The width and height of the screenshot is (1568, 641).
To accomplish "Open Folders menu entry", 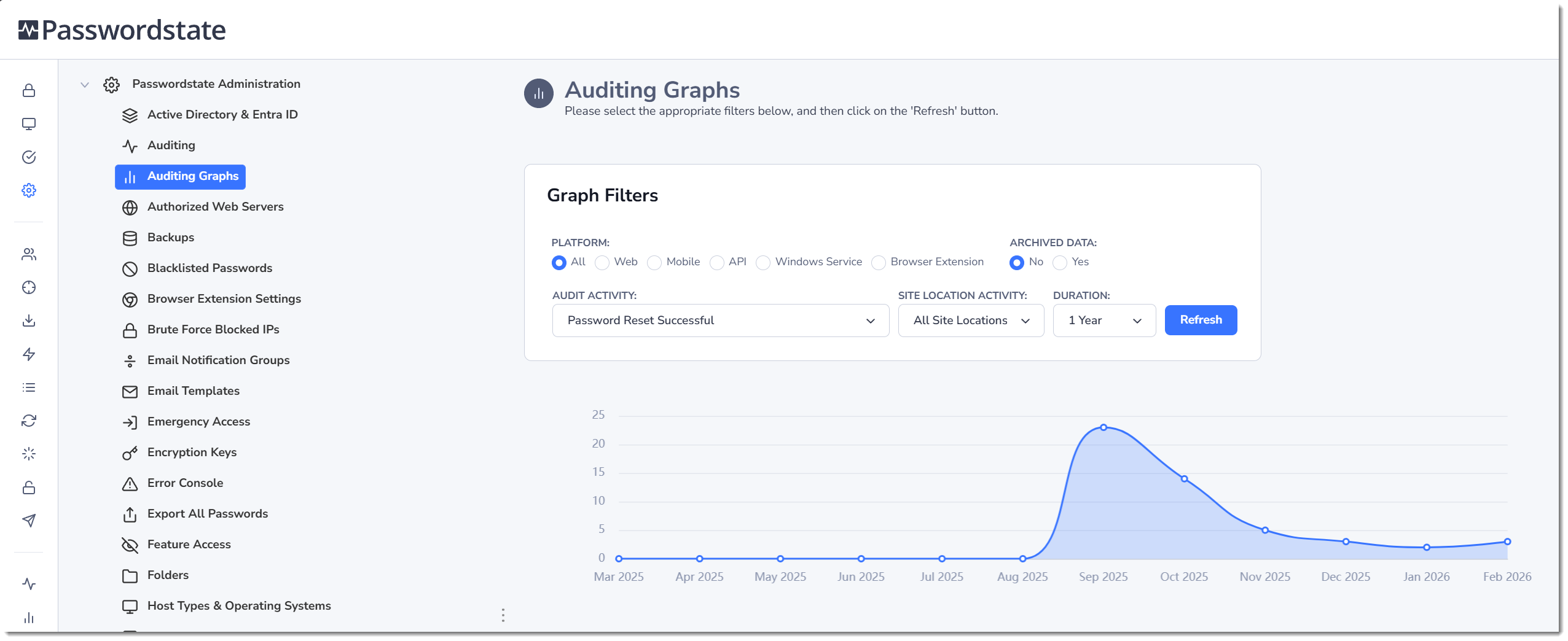I will (168, 575).
